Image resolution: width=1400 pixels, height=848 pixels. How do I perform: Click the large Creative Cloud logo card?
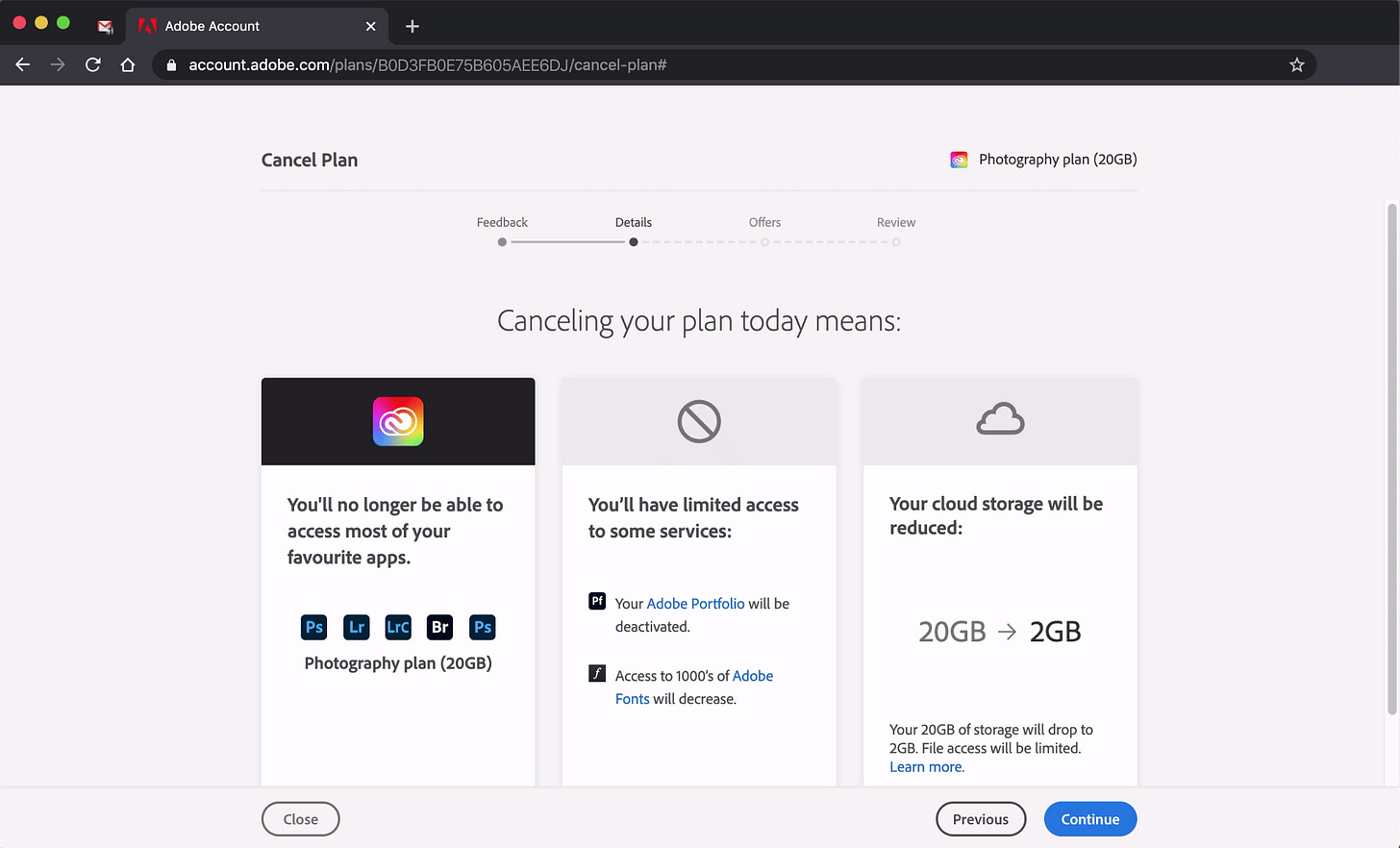click(x=398, y=421)
